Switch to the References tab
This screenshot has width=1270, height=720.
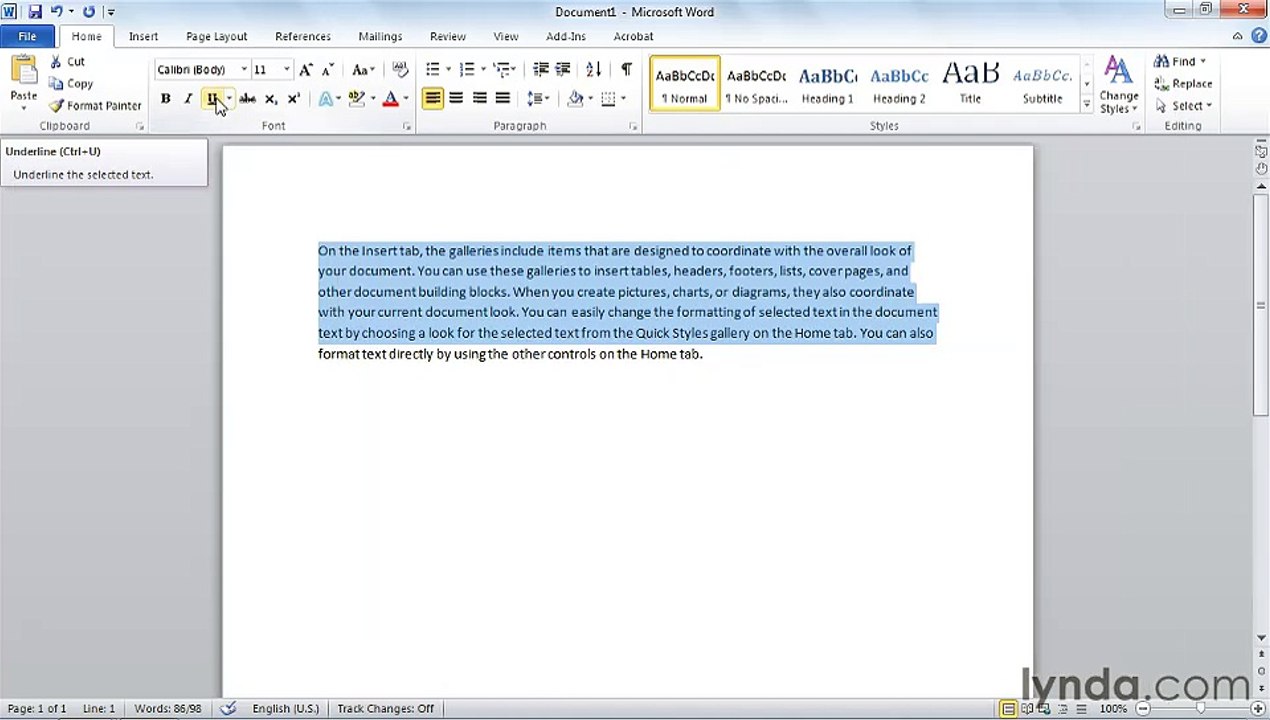click(303, 37)
